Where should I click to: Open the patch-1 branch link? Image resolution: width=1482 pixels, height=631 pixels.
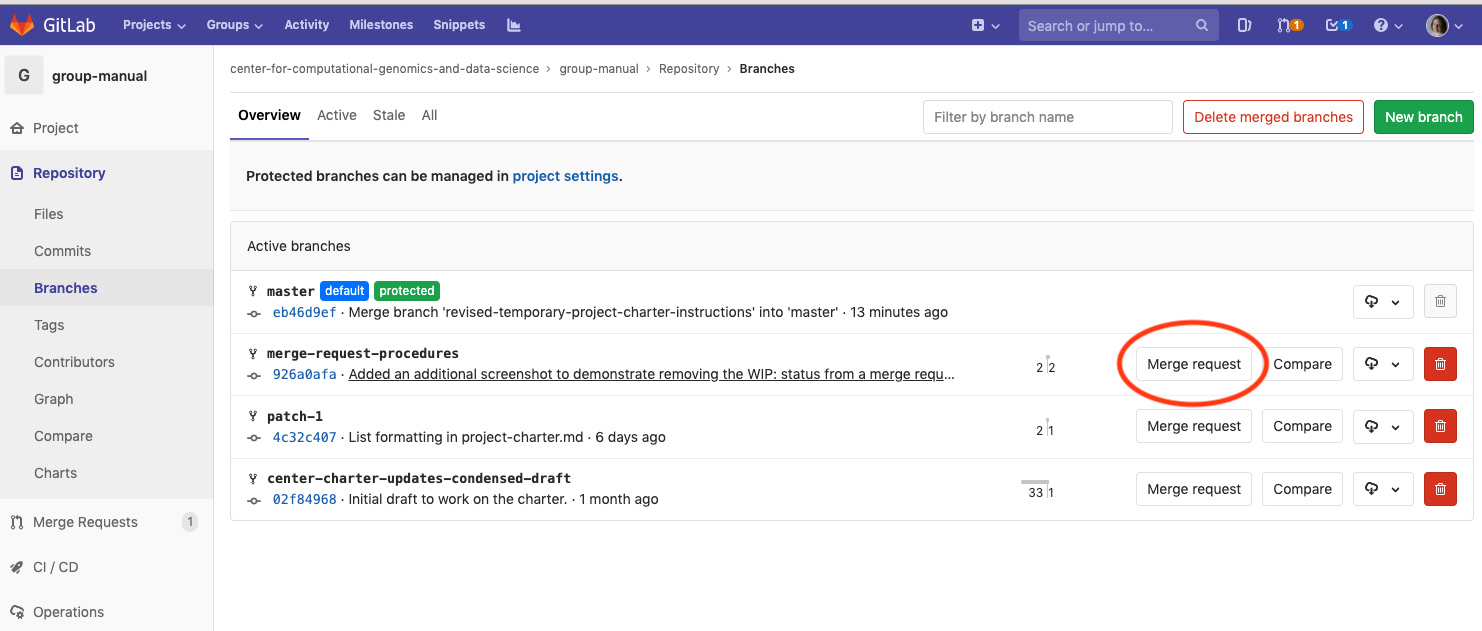(294, 416)
